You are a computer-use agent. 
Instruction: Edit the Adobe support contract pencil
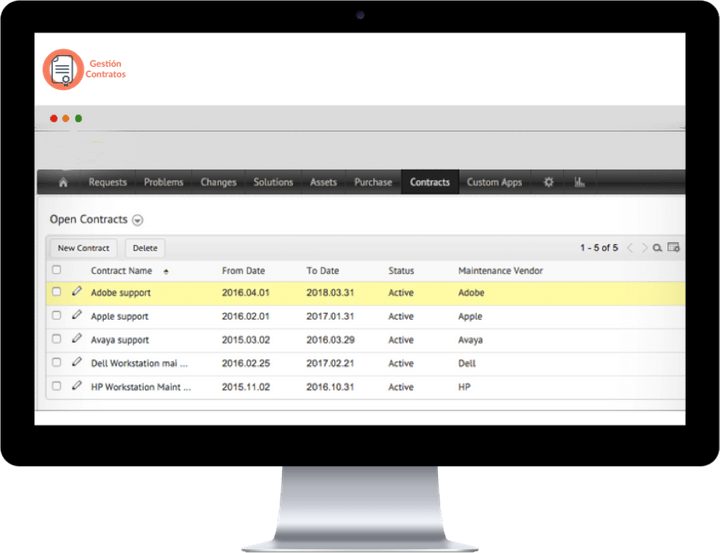(77, 291)
